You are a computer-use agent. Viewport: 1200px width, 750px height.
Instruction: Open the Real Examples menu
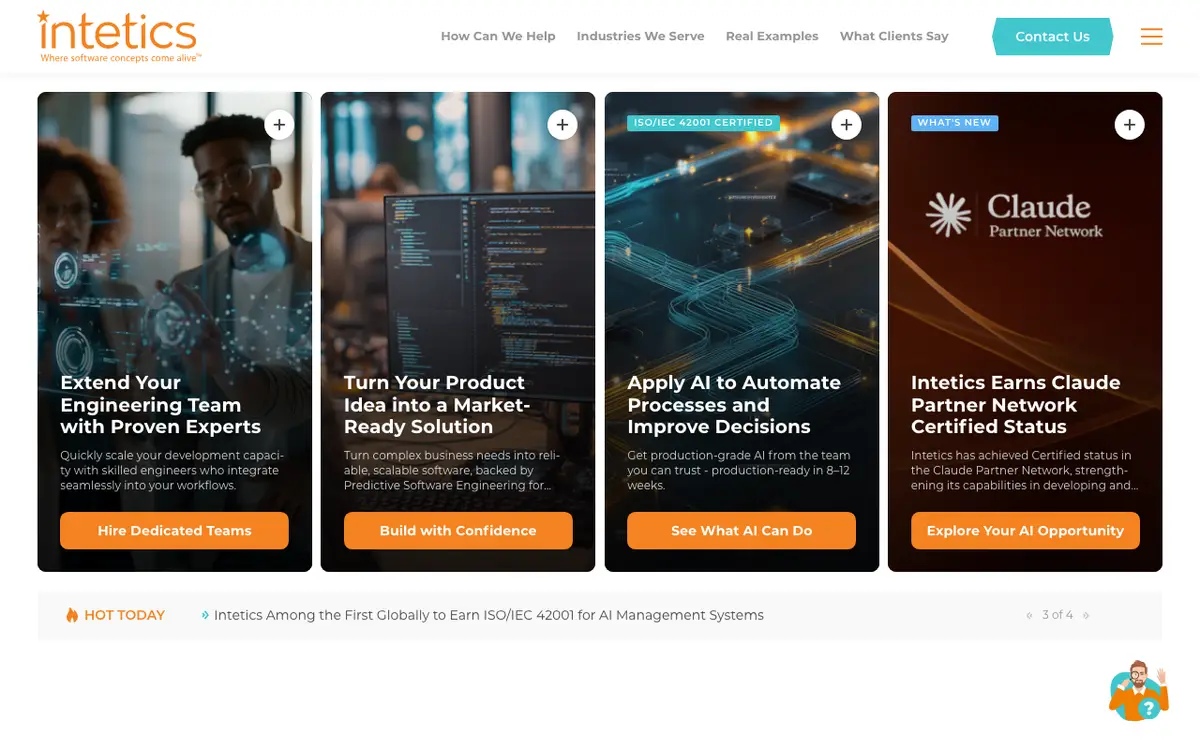coord(772,36)
